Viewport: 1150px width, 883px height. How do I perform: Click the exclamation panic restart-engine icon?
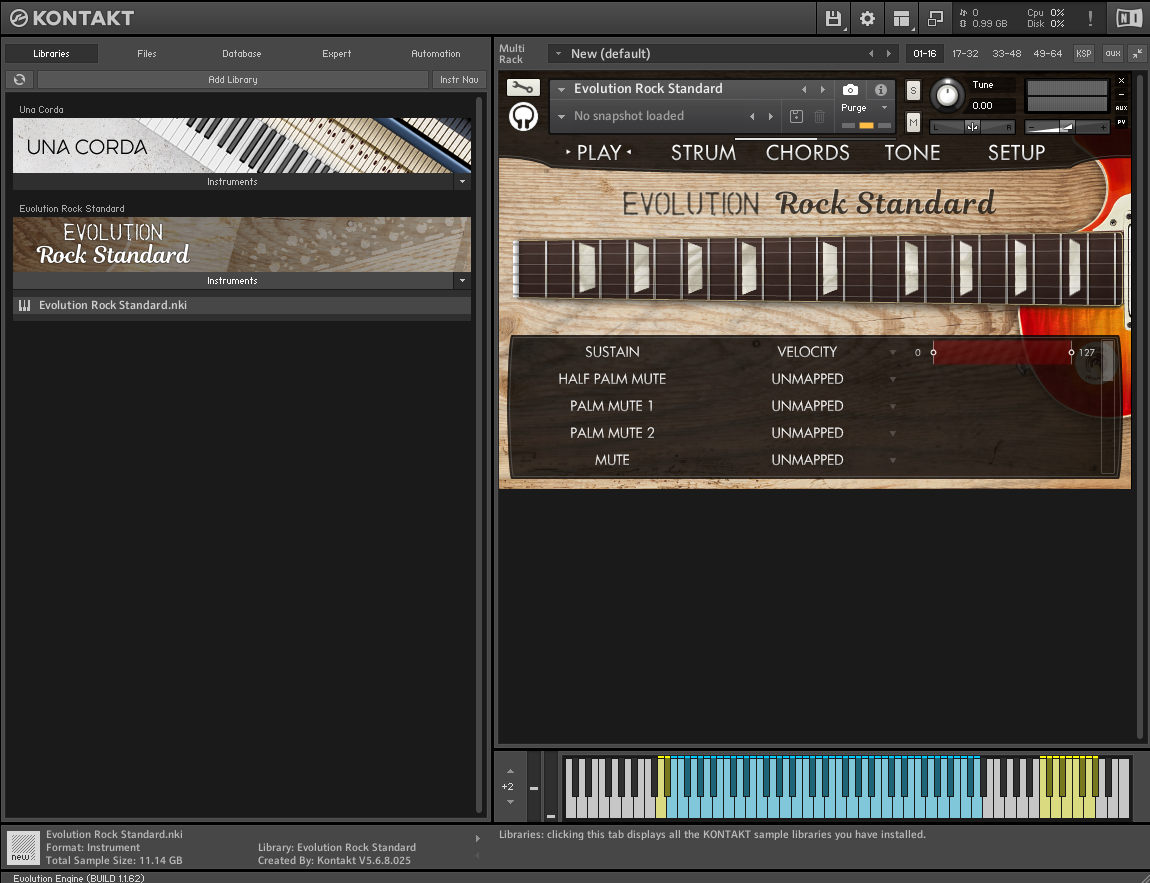pyautogui.click(x=1091, y=18)
